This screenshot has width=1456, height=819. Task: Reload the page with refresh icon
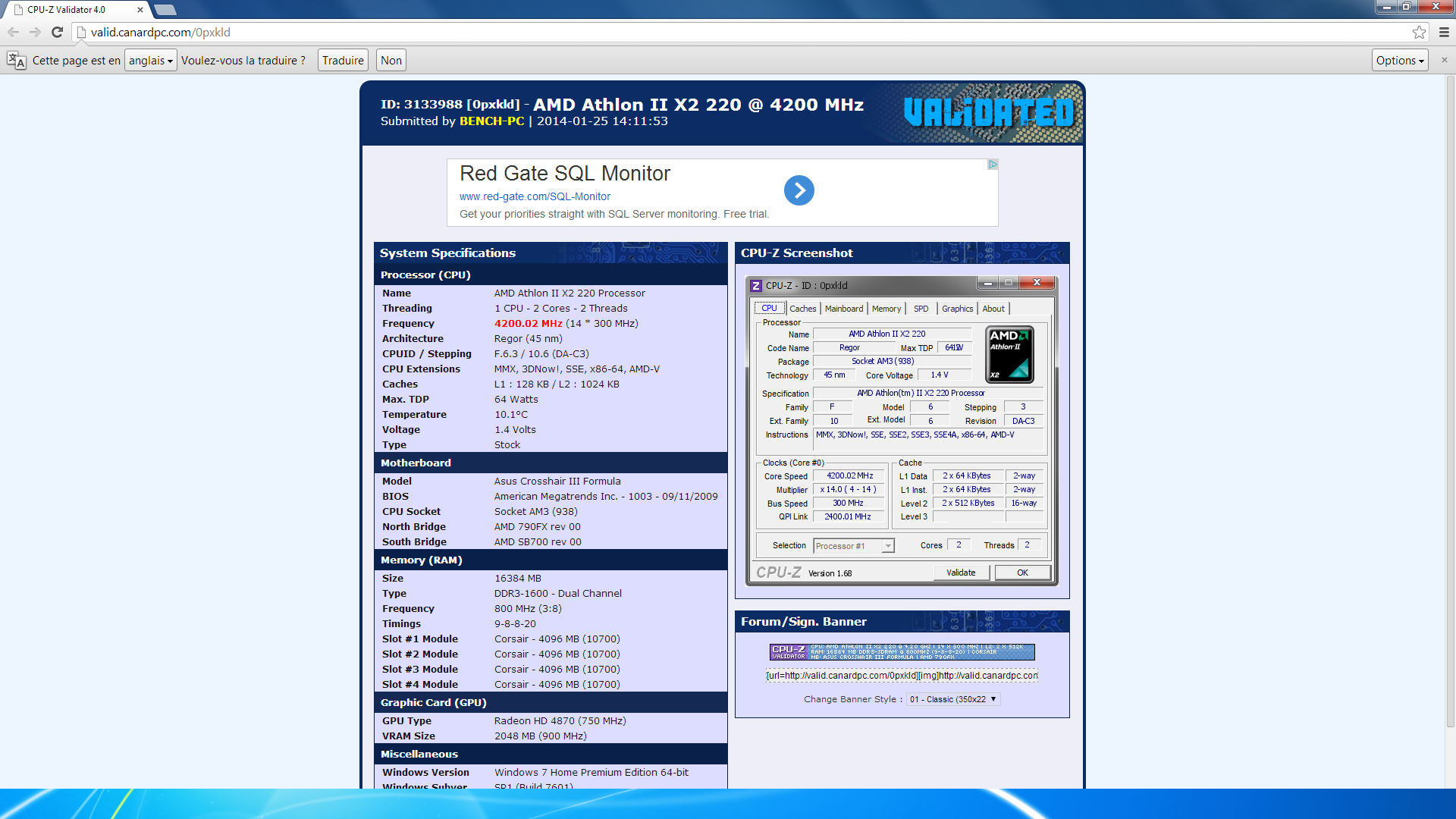point(57,32)
